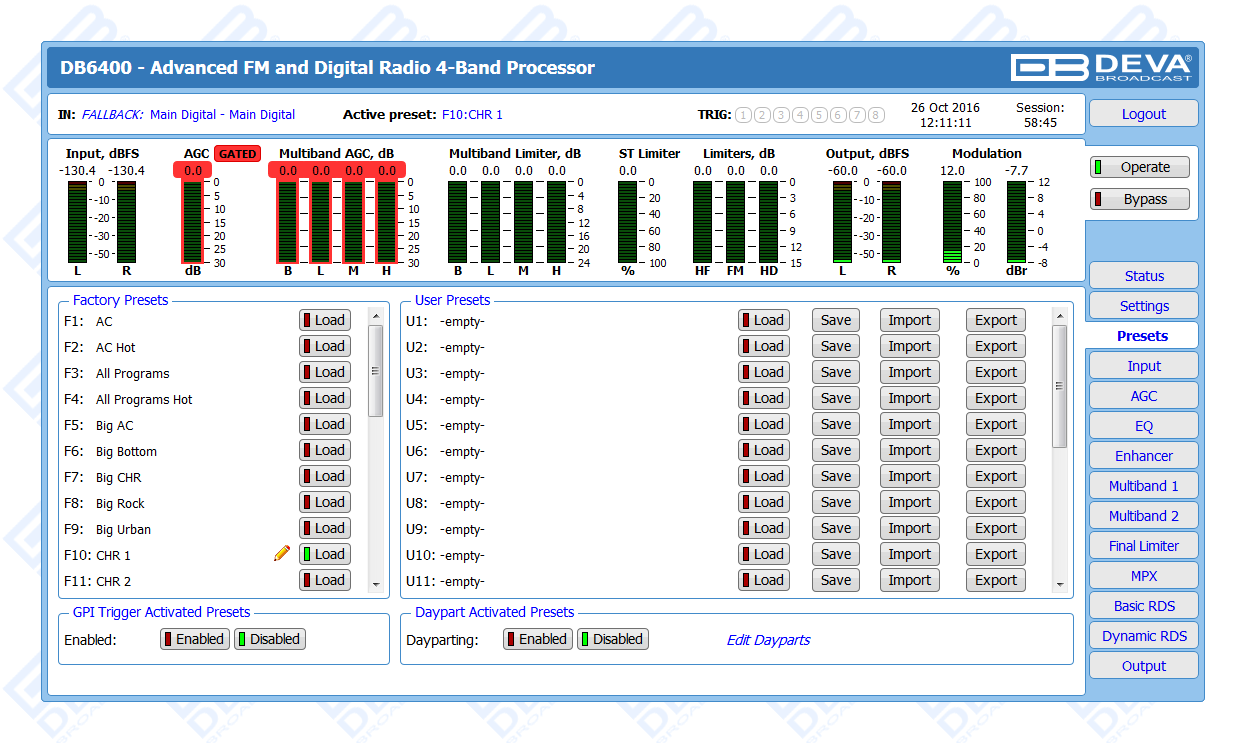The width and height of the screenshot is (1246, 743).
Task: Click the pencil edit icon beside CHR 1
Action: 282,553
